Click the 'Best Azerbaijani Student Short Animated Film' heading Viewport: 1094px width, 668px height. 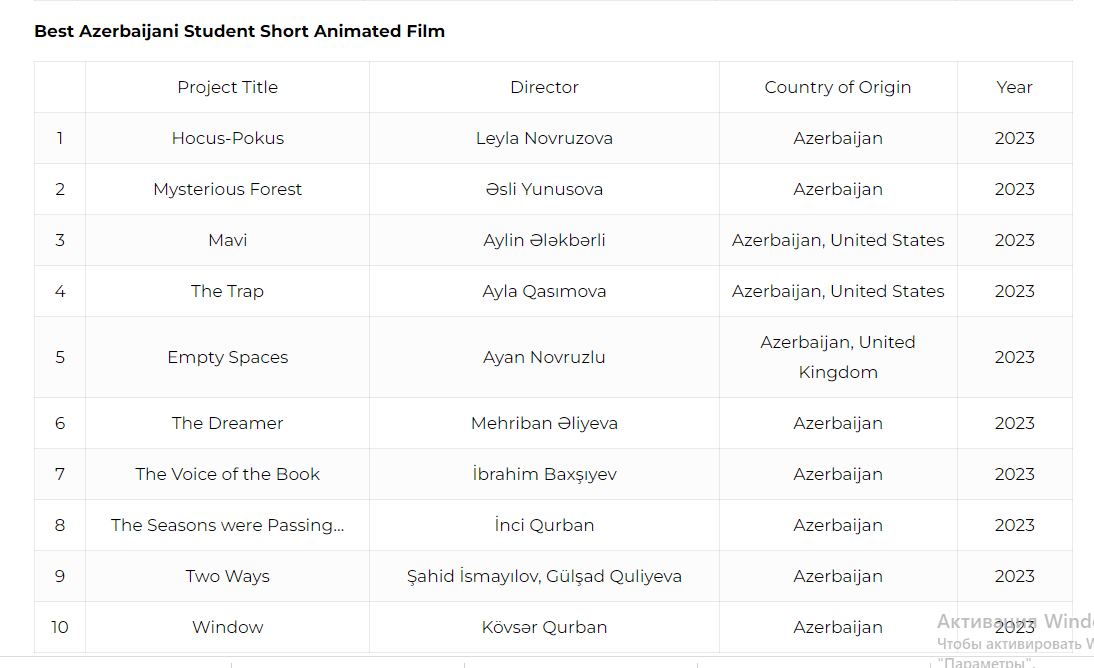click(x=239, y=31)
